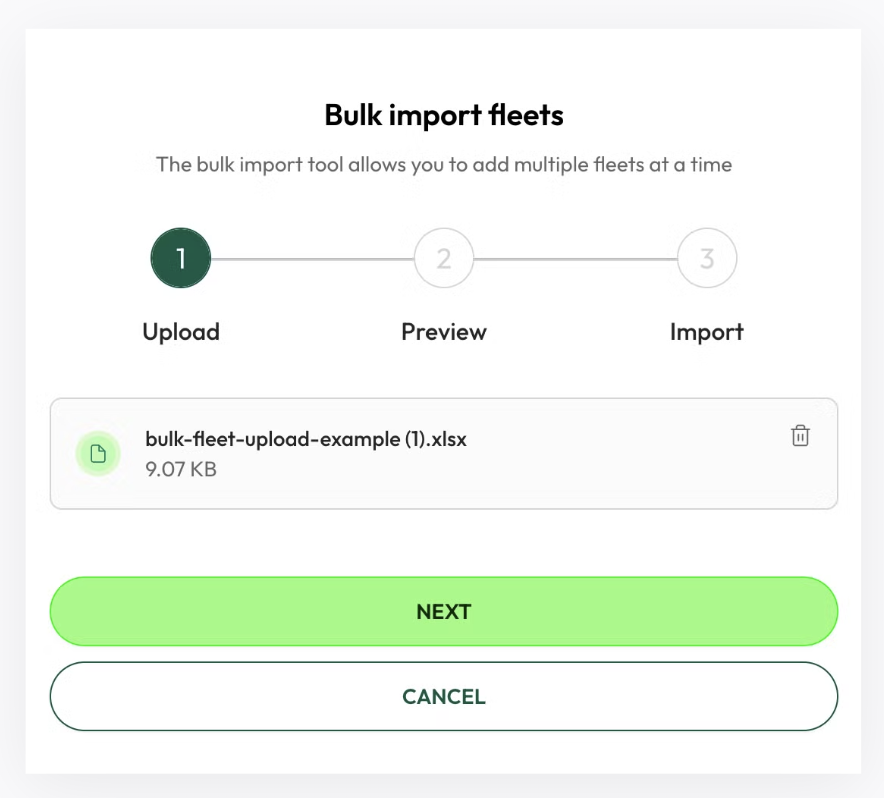Click the bulk-fleet-upload-example (1).xlsx file name
This screenshot has height=798, width=884.
pos(306,439)
